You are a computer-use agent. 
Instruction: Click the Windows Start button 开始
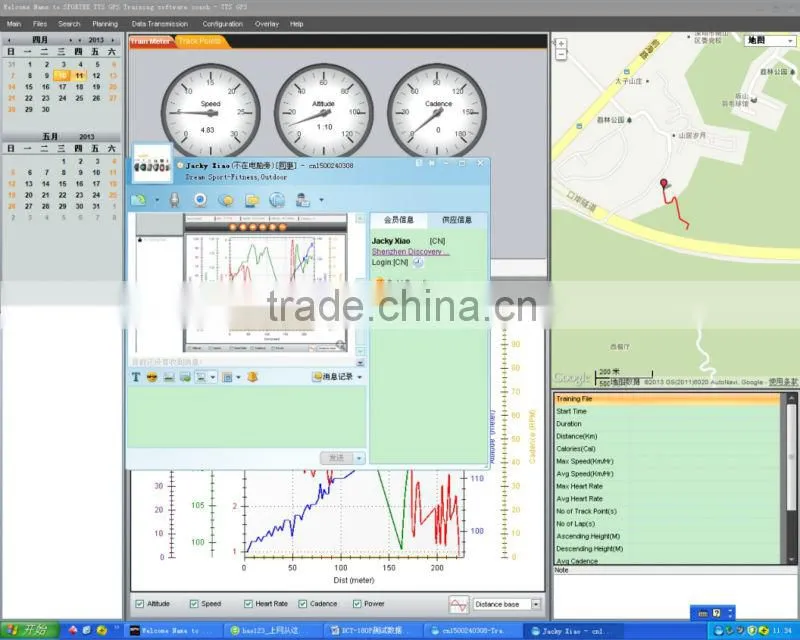pyautogui.click(x=28, y=630)
